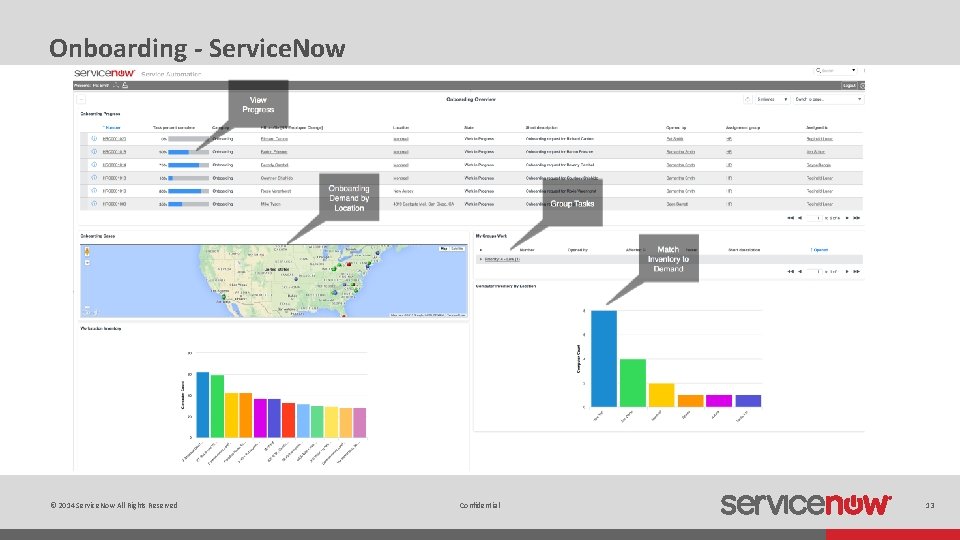Click the Logout button in the gray banner
This screenshot has width=960, height=540.
coord(849,86)
